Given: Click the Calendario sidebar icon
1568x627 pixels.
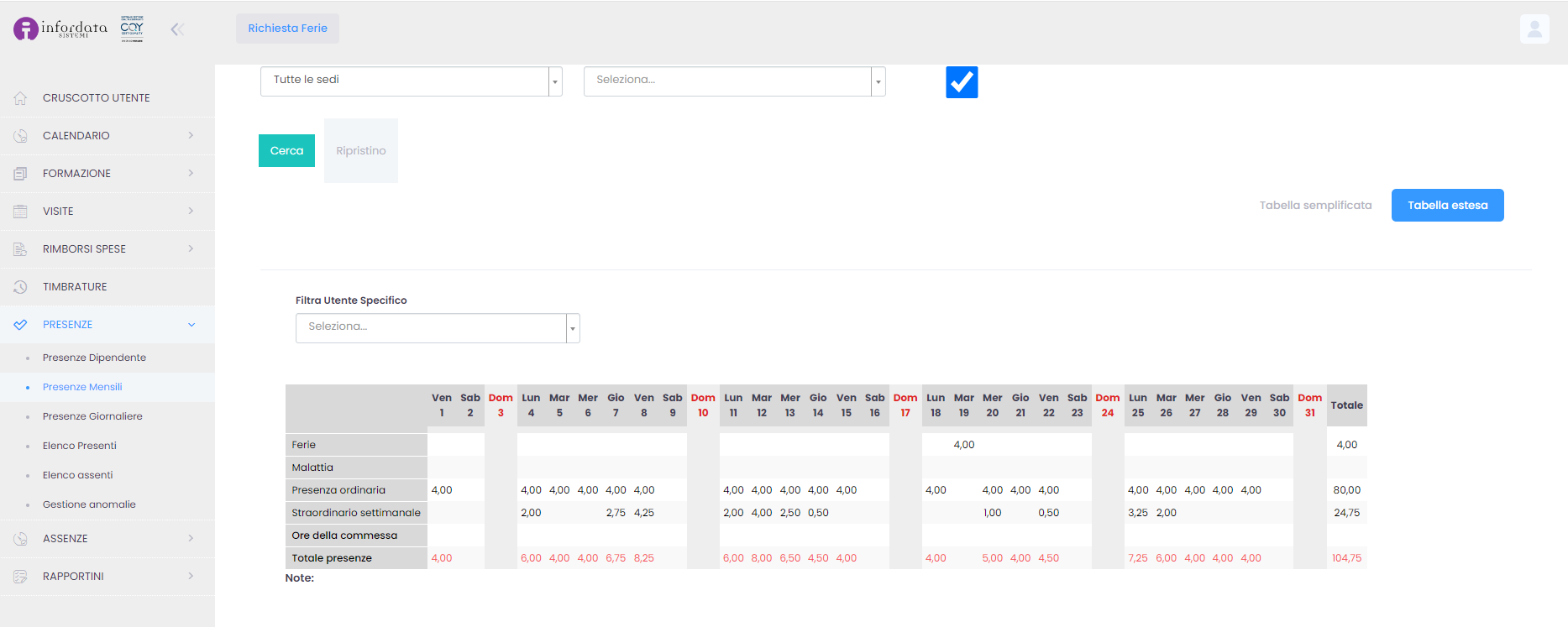Looking at the screenshot, I should pos(20,136).
